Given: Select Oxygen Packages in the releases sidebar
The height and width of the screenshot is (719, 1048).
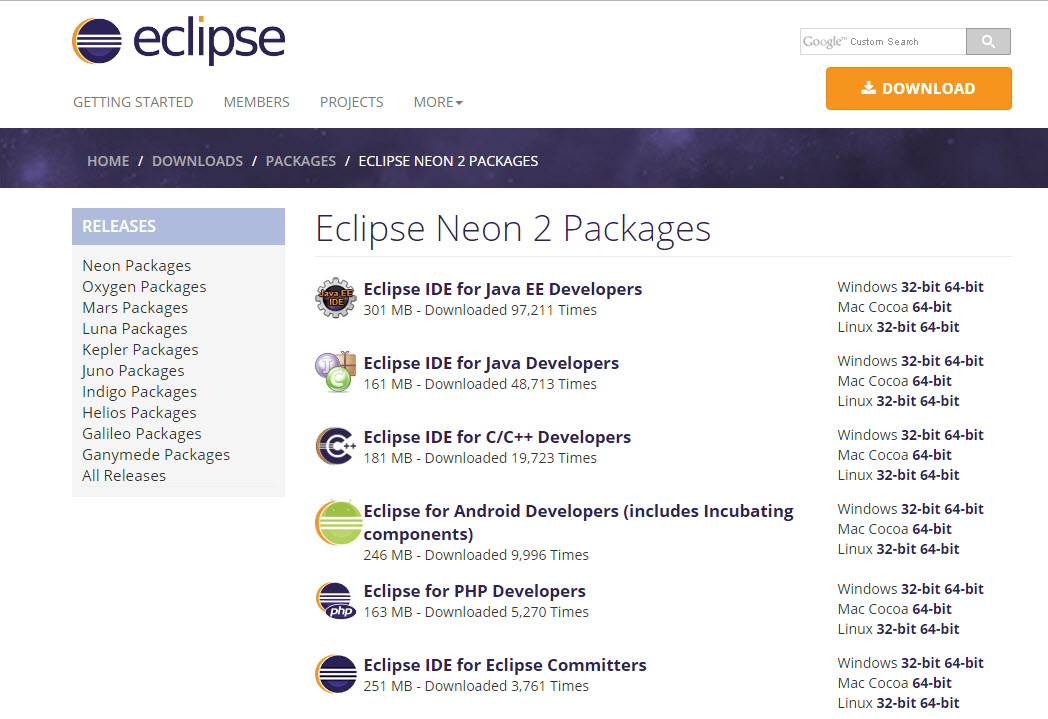Looking at the screenshot, I should [144, 287].
